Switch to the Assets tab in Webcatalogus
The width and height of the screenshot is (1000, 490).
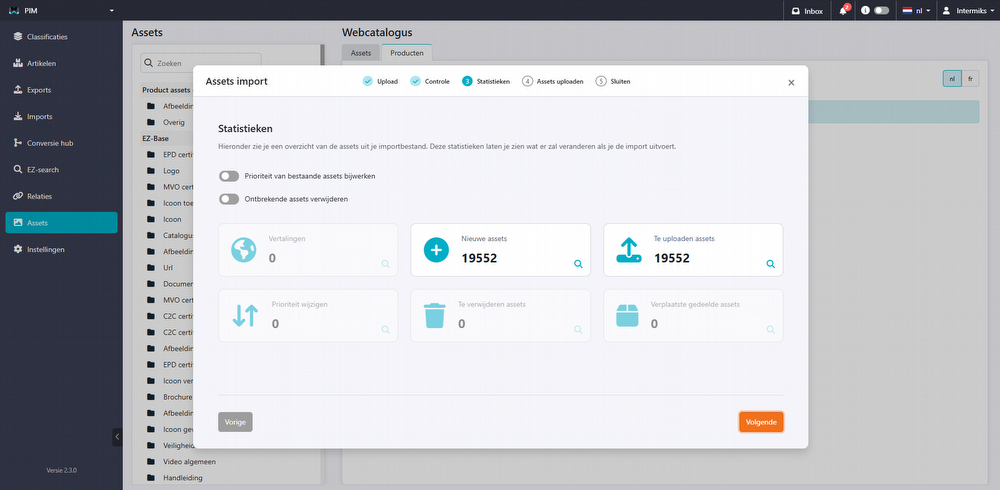361,52
